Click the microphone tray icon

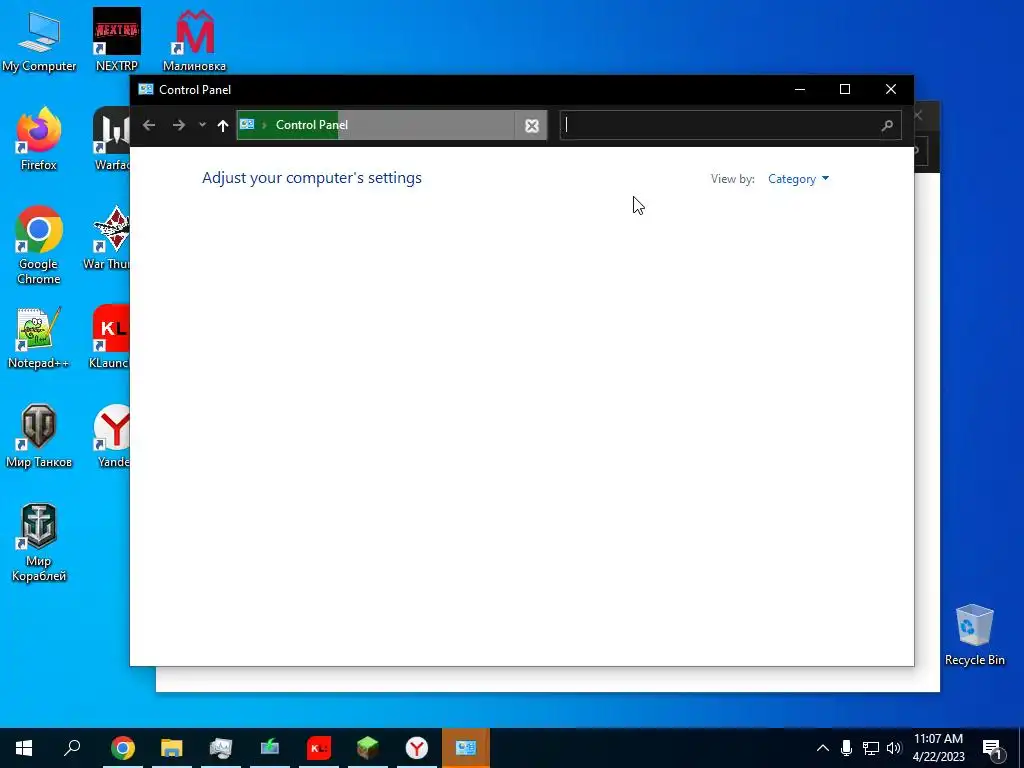pyautogui.click(x=846, y=748)
